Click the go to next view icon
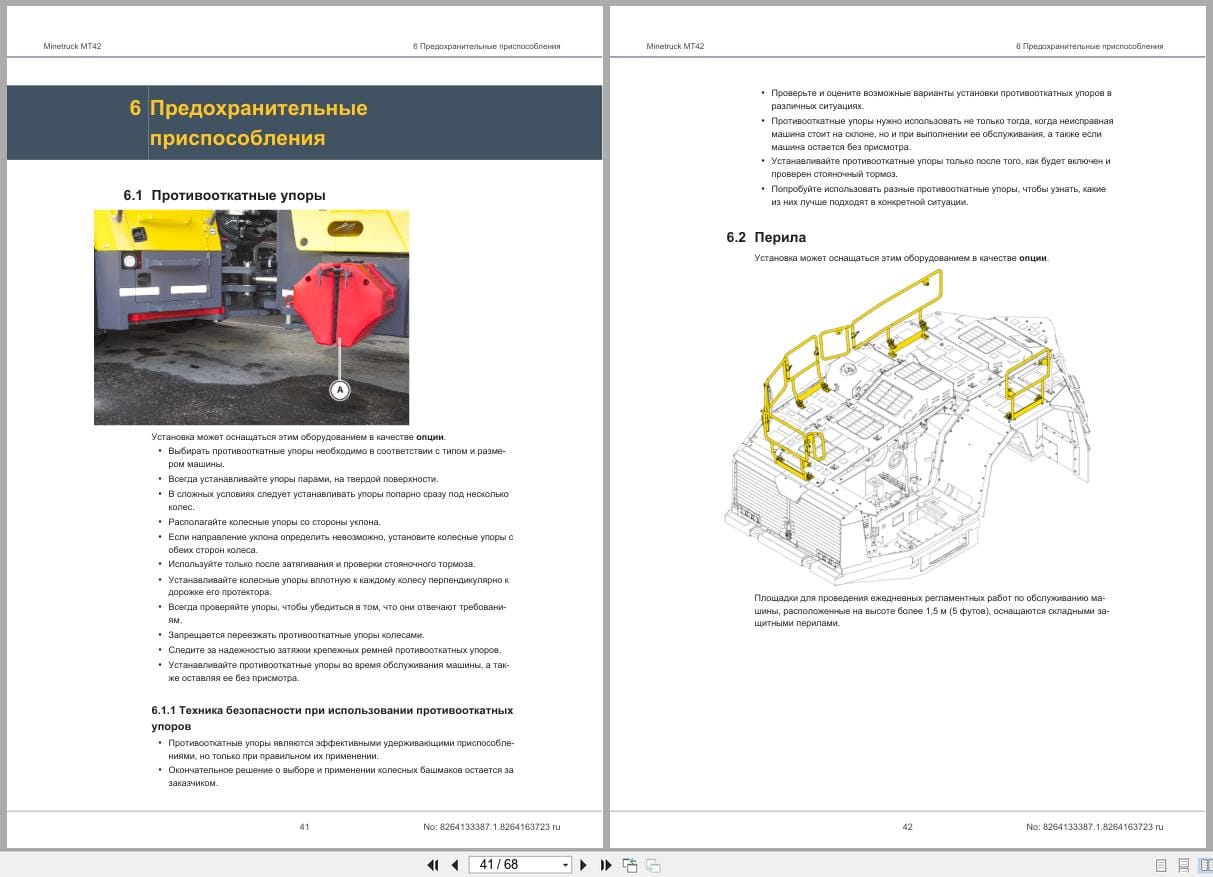The height and width of the screenshot is (877, 1213). pos(653,865)
